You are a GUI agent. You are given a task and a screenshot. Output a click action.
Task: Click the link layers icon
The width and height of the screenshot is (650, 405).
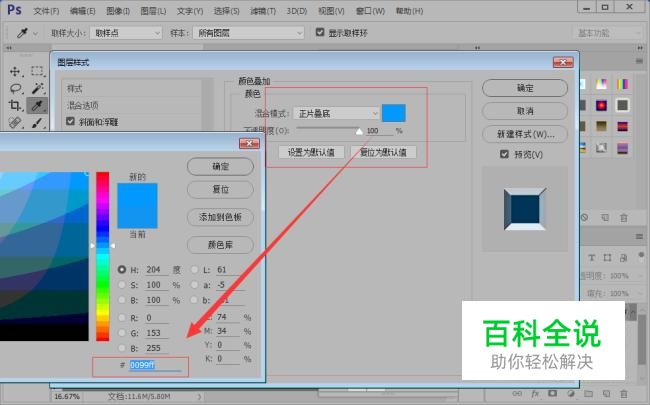pyautogui.click(x=517, y=393)
